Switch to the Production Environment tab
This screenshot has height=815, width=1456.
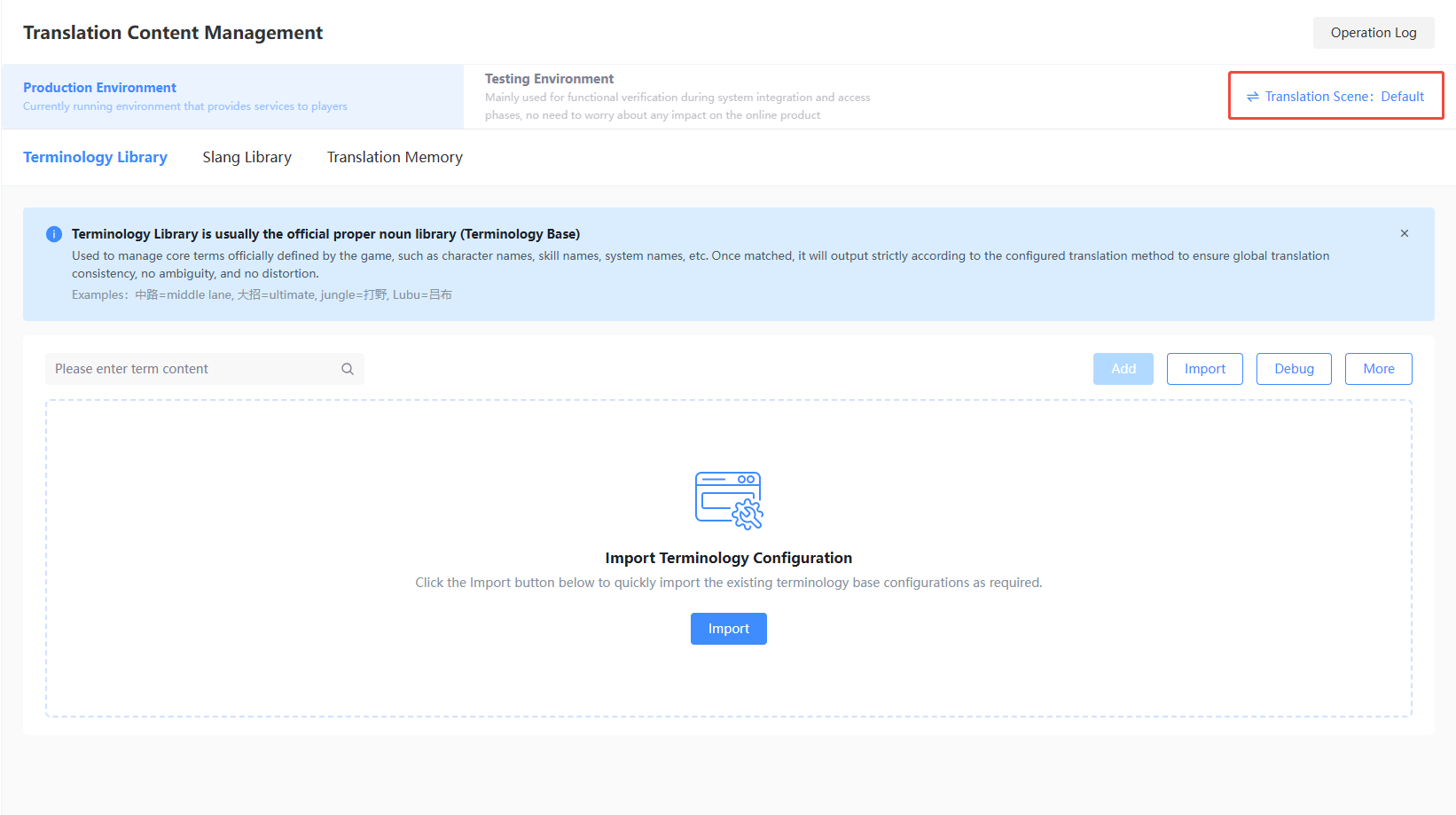[232, 97]
